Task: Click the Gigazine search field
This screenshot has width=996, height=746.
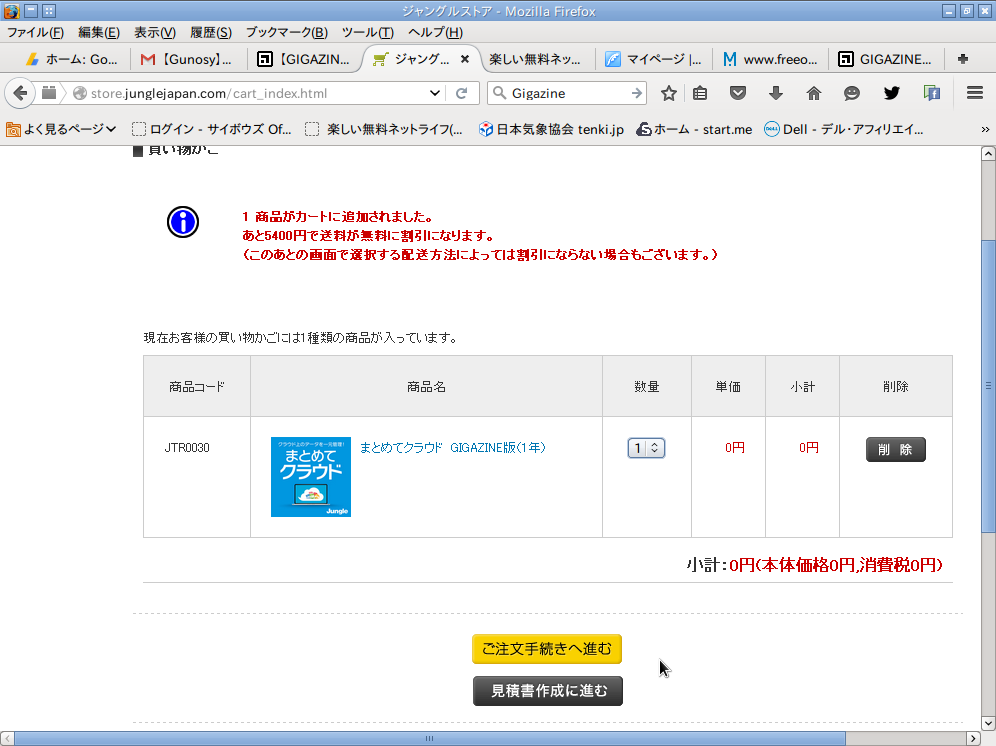Action: click(569, 93)
